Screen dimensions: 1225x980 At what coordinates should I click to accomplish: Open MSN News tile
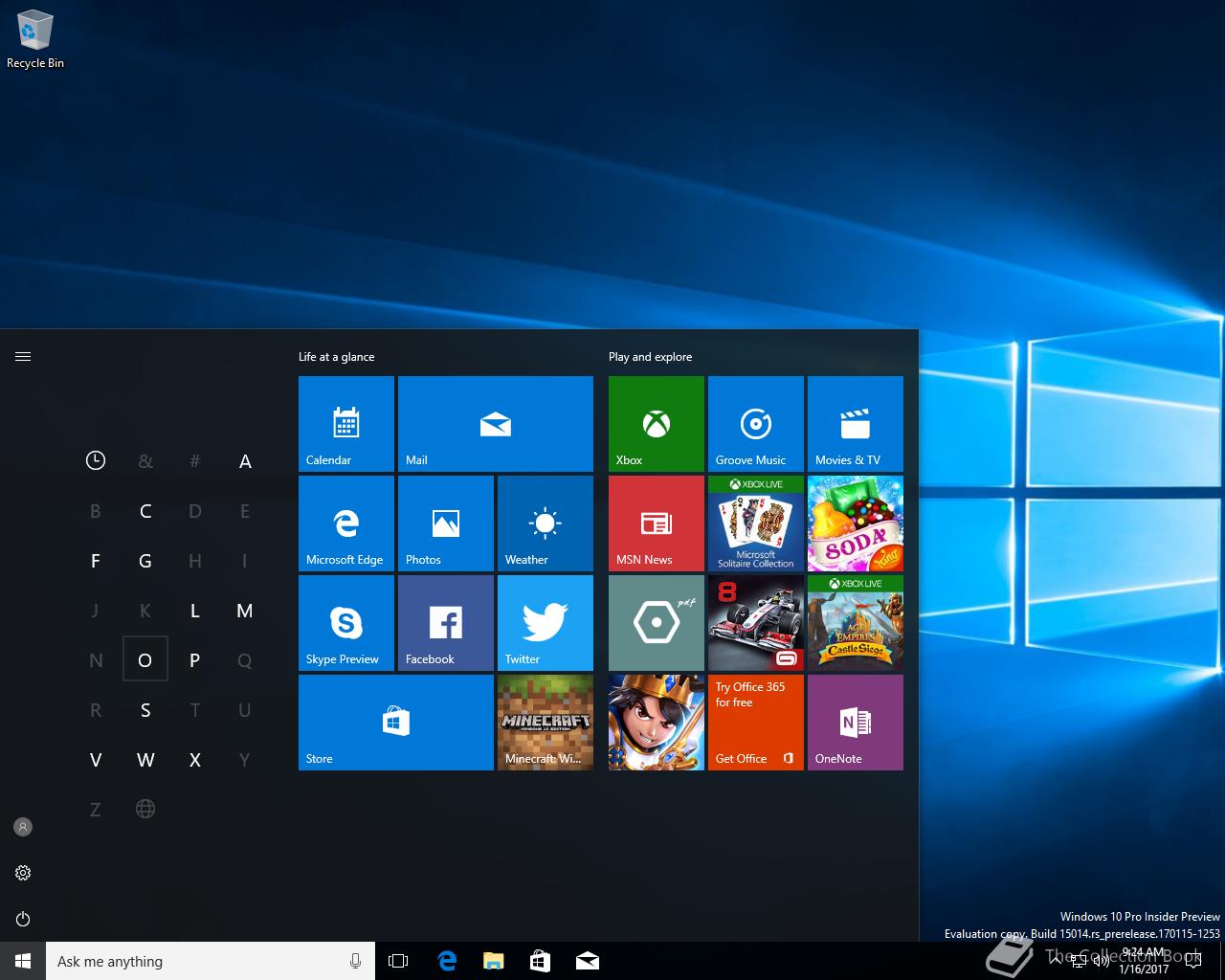(657, 523)
